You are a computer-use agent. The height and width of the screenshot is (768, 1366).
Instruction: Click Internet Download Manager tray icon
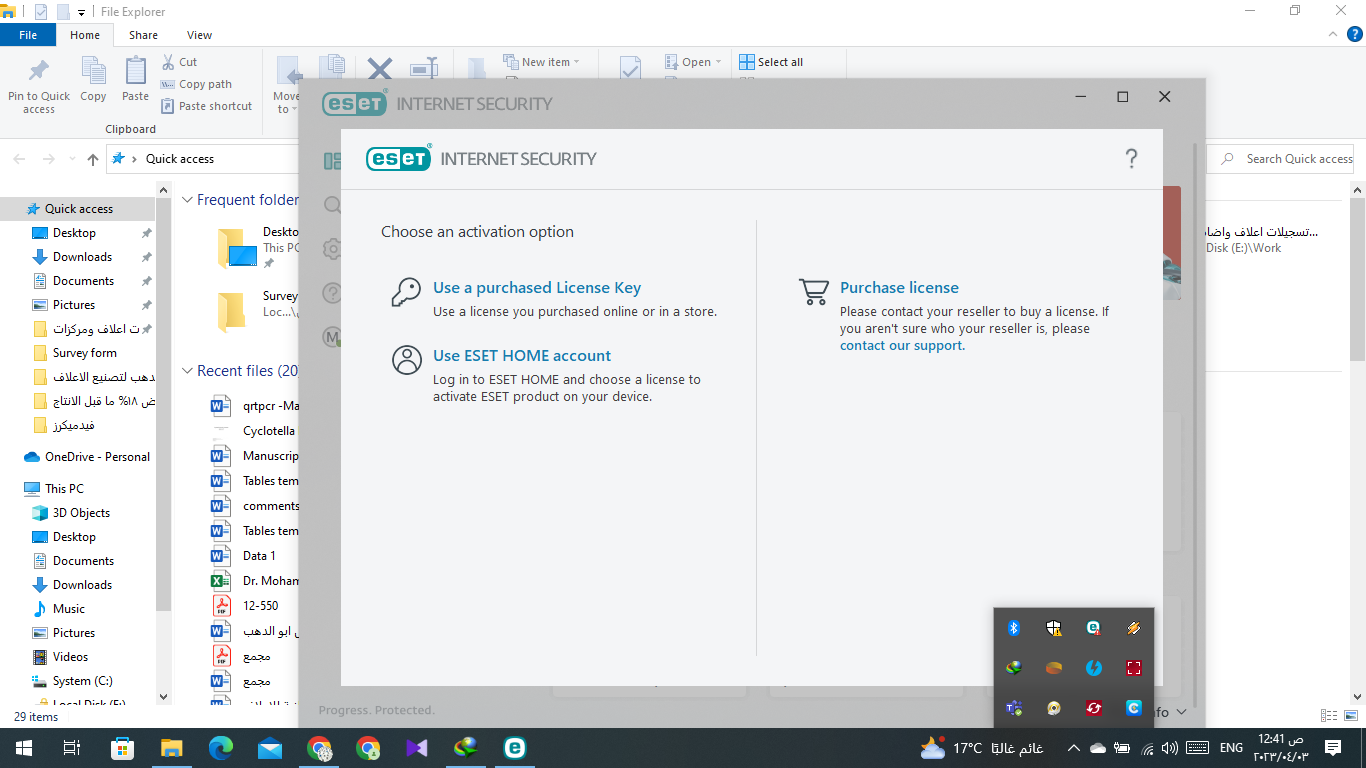tap(1013, 668)
